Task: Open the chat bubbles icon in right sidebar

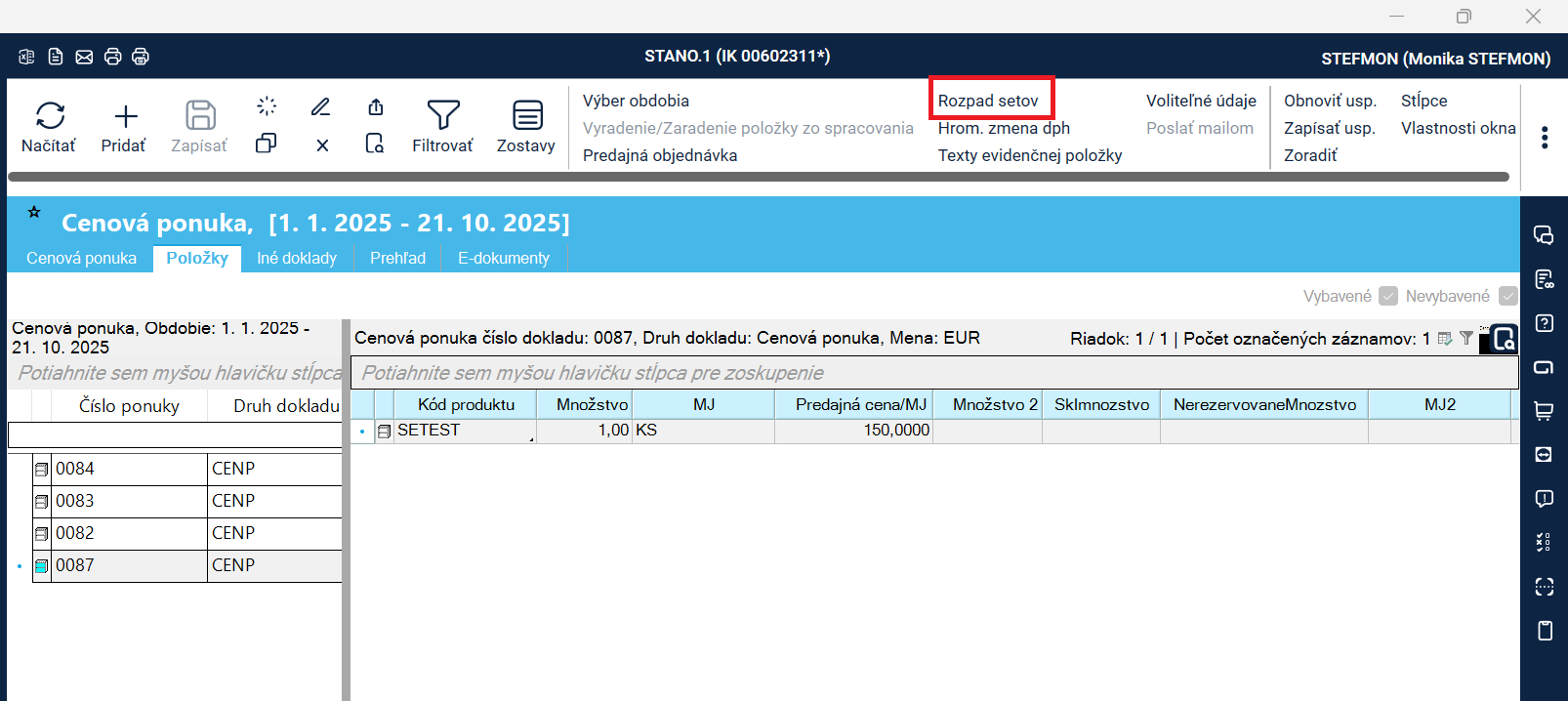Action: (x=1544, y=235)
